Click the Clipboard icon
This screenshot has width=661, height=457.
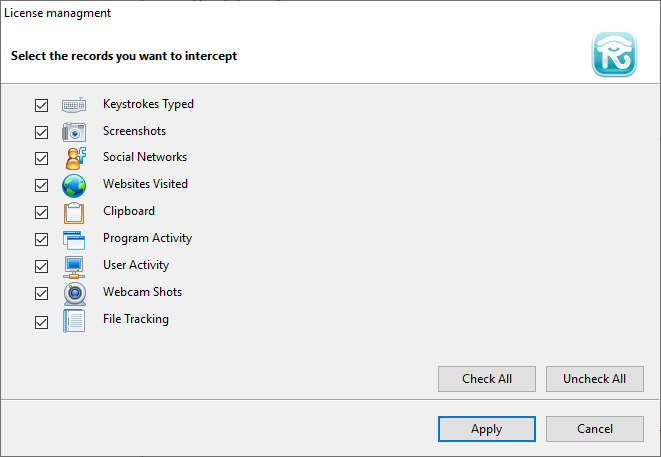pos(74,213)
